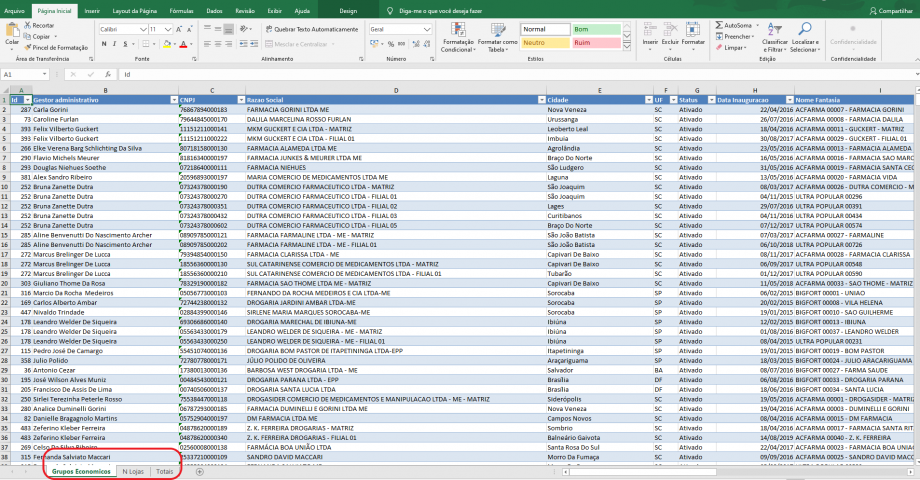The image size is (920, 480).
Task: Apply the Bom cell style
Action: [595, 29]
